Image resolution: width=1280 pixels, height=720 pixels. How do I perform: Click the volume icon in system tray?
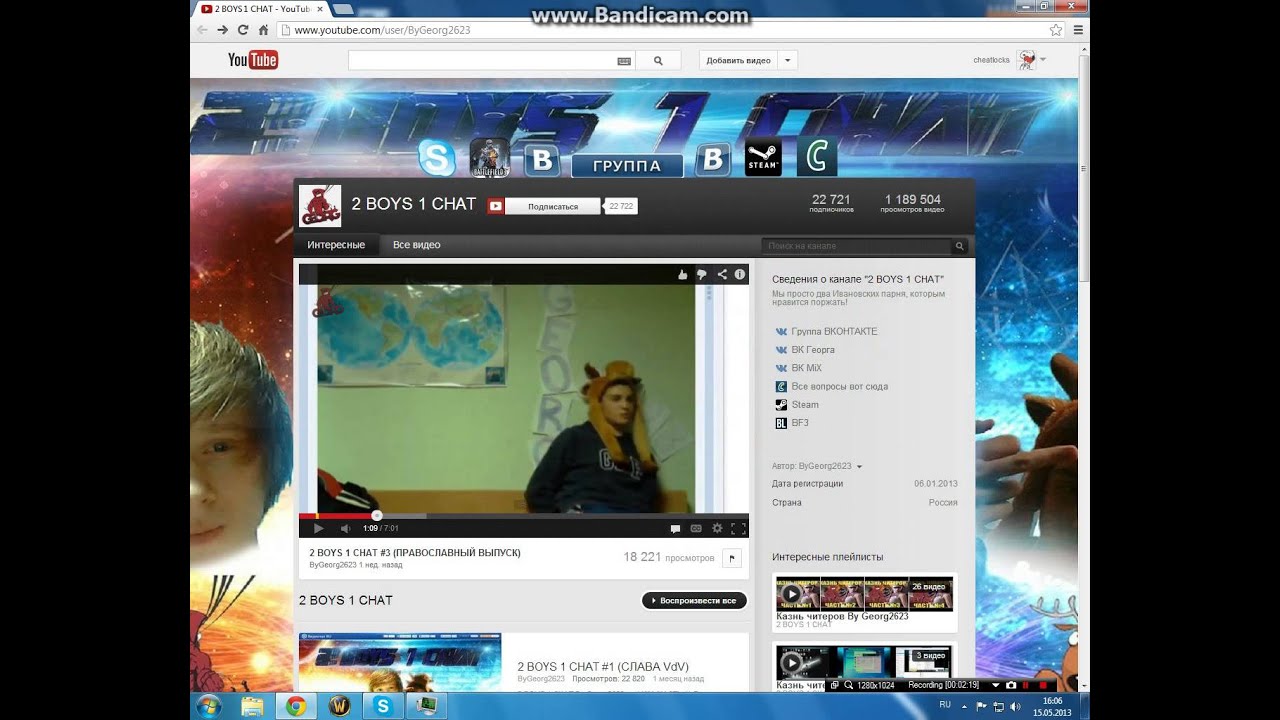pyautogui.click(x=1016, y=706)
